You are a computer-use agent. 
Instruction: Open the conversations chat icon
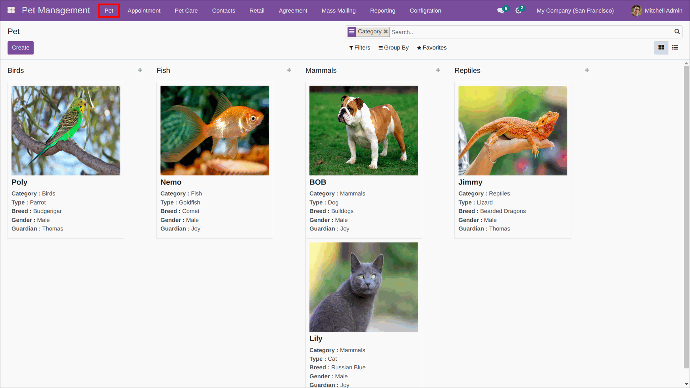pyautogui.click(x=502, y=10)
